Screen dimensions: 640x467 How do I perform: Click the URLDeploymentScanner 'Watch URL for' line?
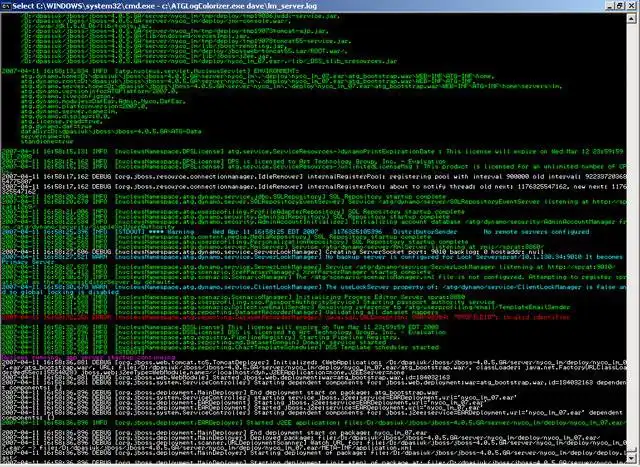[x=314, y=443]
